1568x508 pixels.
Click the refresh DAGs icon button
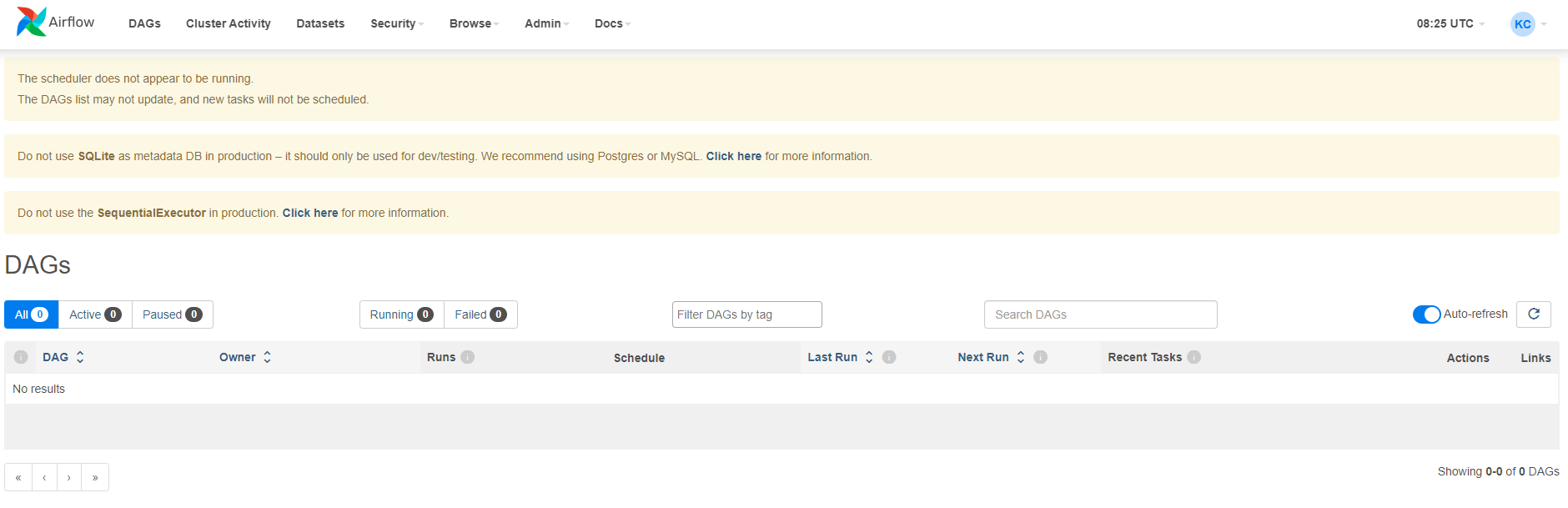(x=1533, y=314)
